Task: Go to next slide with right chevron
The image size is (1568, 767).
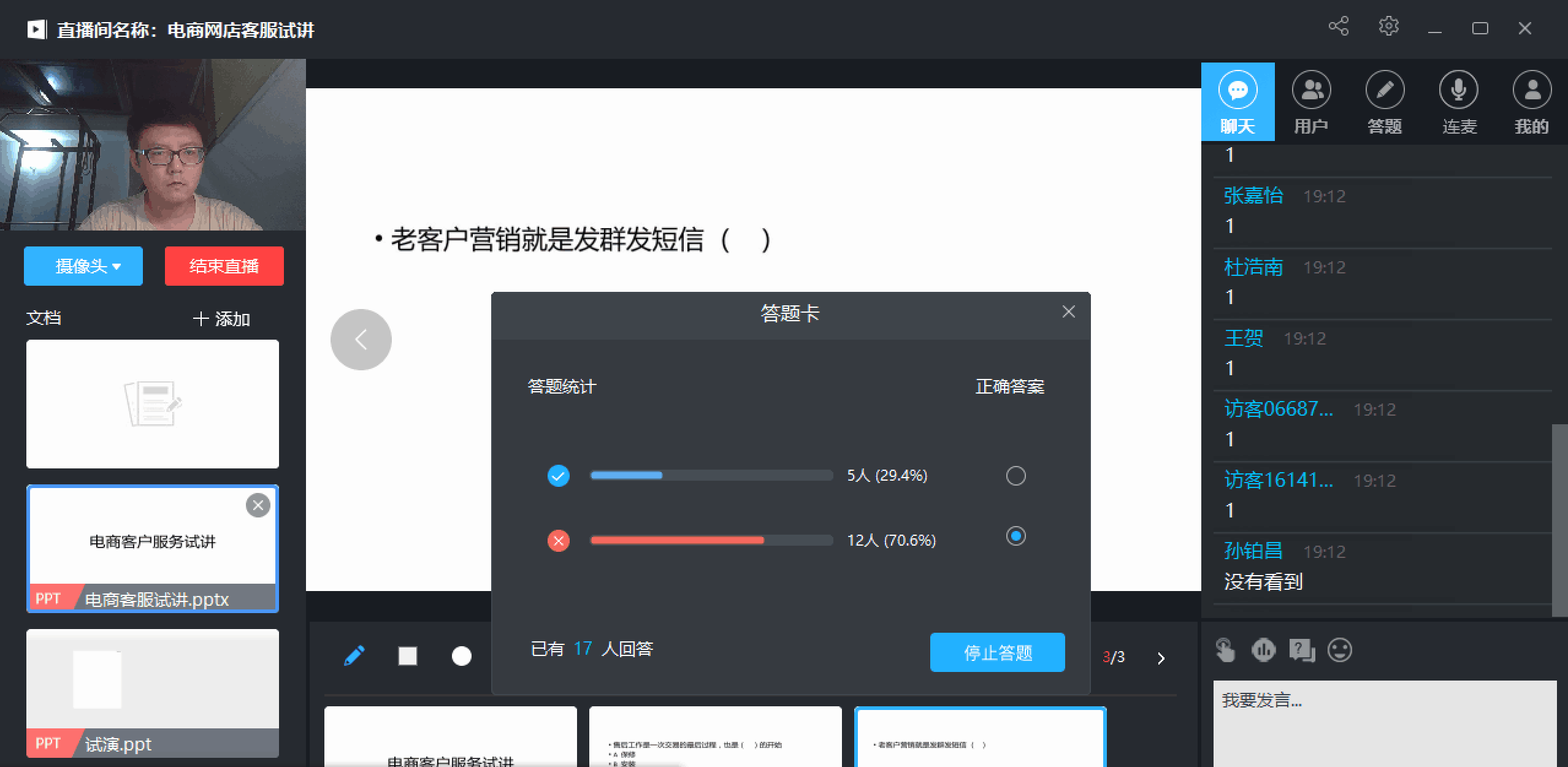Action: (1161, 658)
